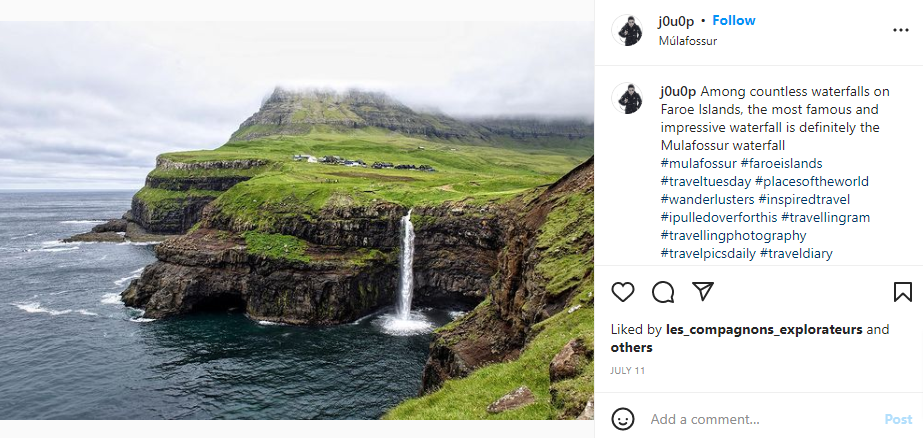Viewport: 923px width, 438px height.
Task: Show the others who liked this post
Action: 631,348
